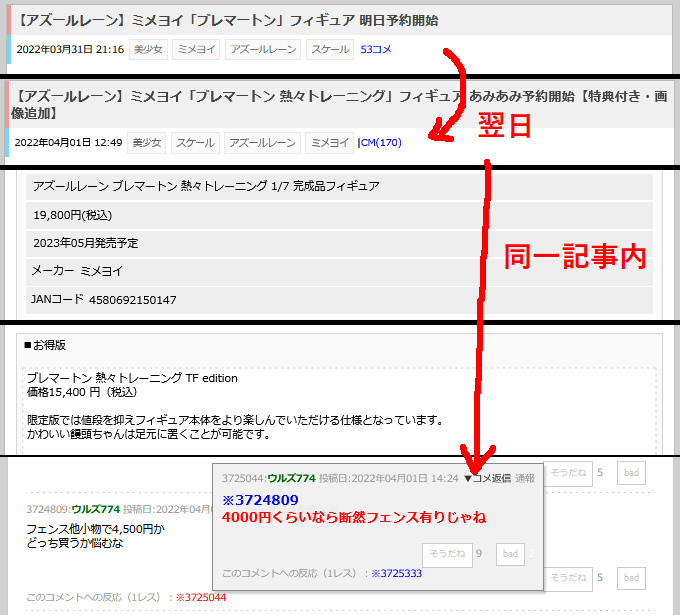The height and width of the screenshot is (615, 680).
Task: Open the red ※3725044 reply link
Action: click(x=200, y=597)
